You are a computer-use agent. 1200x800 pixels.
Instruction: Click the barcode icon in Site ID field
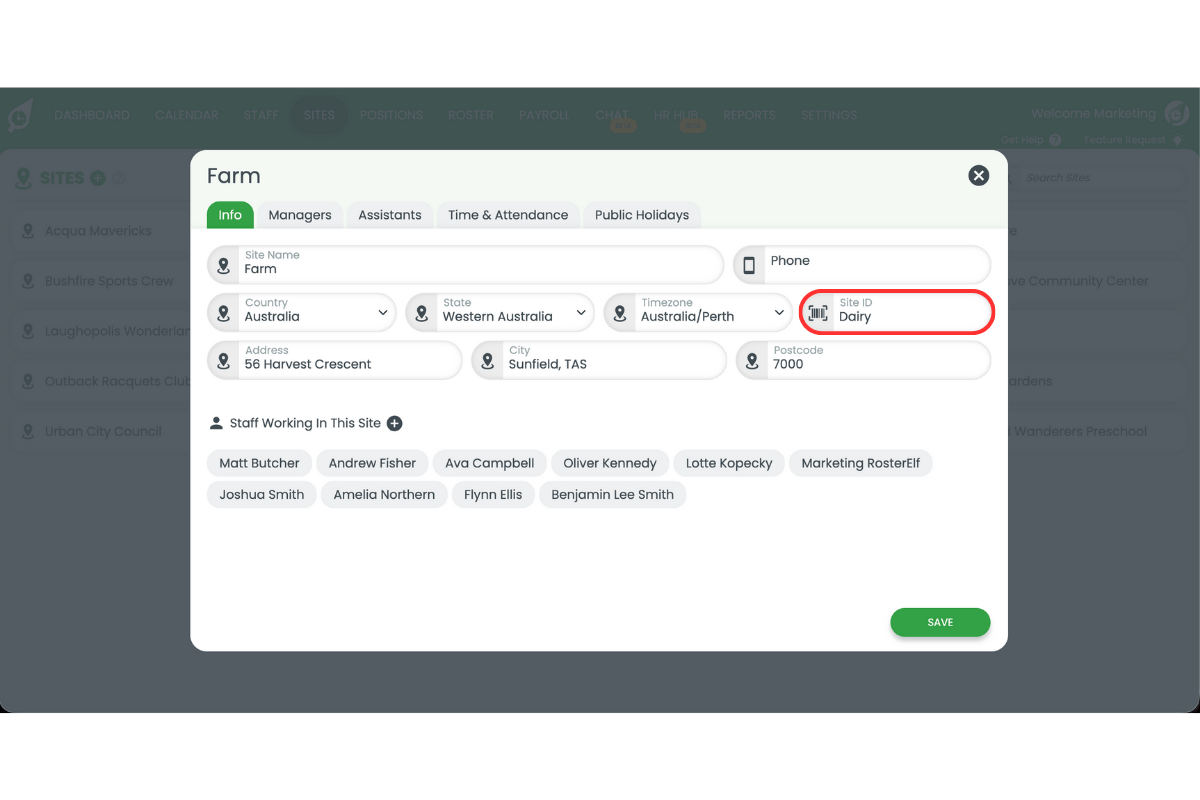click(817, 312)
